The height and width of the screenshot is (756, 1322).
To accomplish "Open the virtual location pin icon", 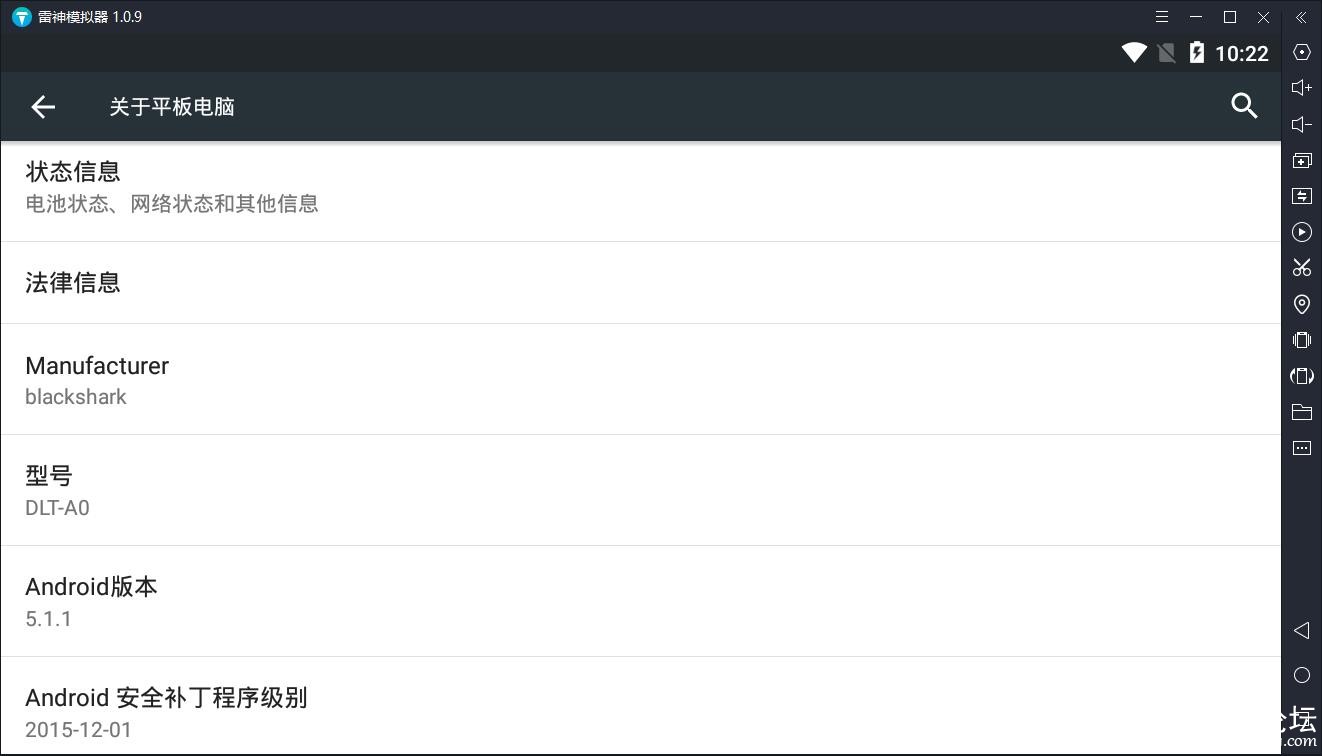I will 1301,304.
